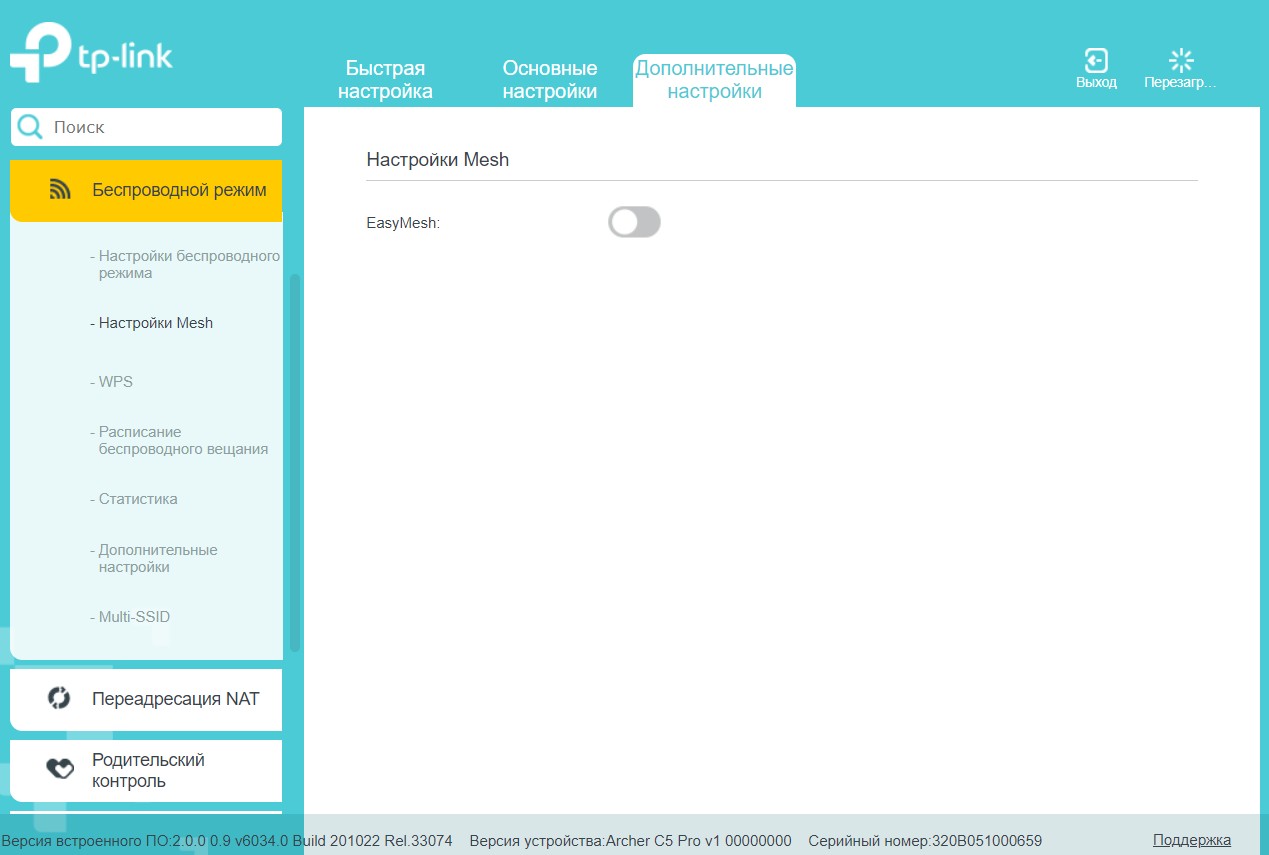Viewport: 1269px width, 855px height.
Task: Open the Multi-SSID sidebar item
Action: (x=134, y=617)
